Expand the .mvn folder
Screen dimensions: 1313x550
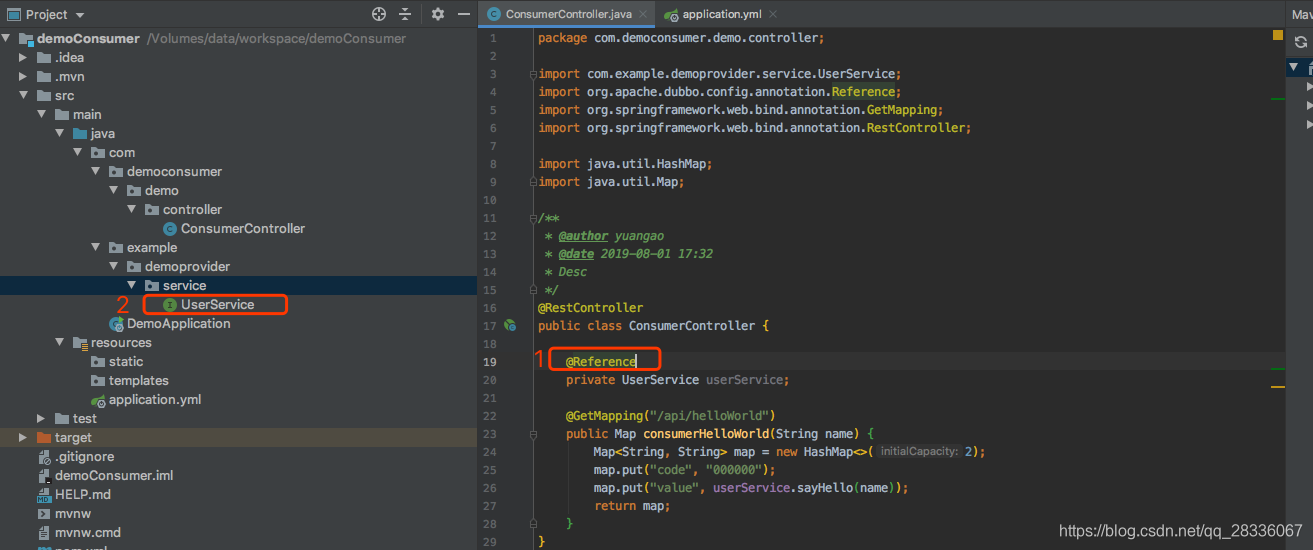coord(23,77)
